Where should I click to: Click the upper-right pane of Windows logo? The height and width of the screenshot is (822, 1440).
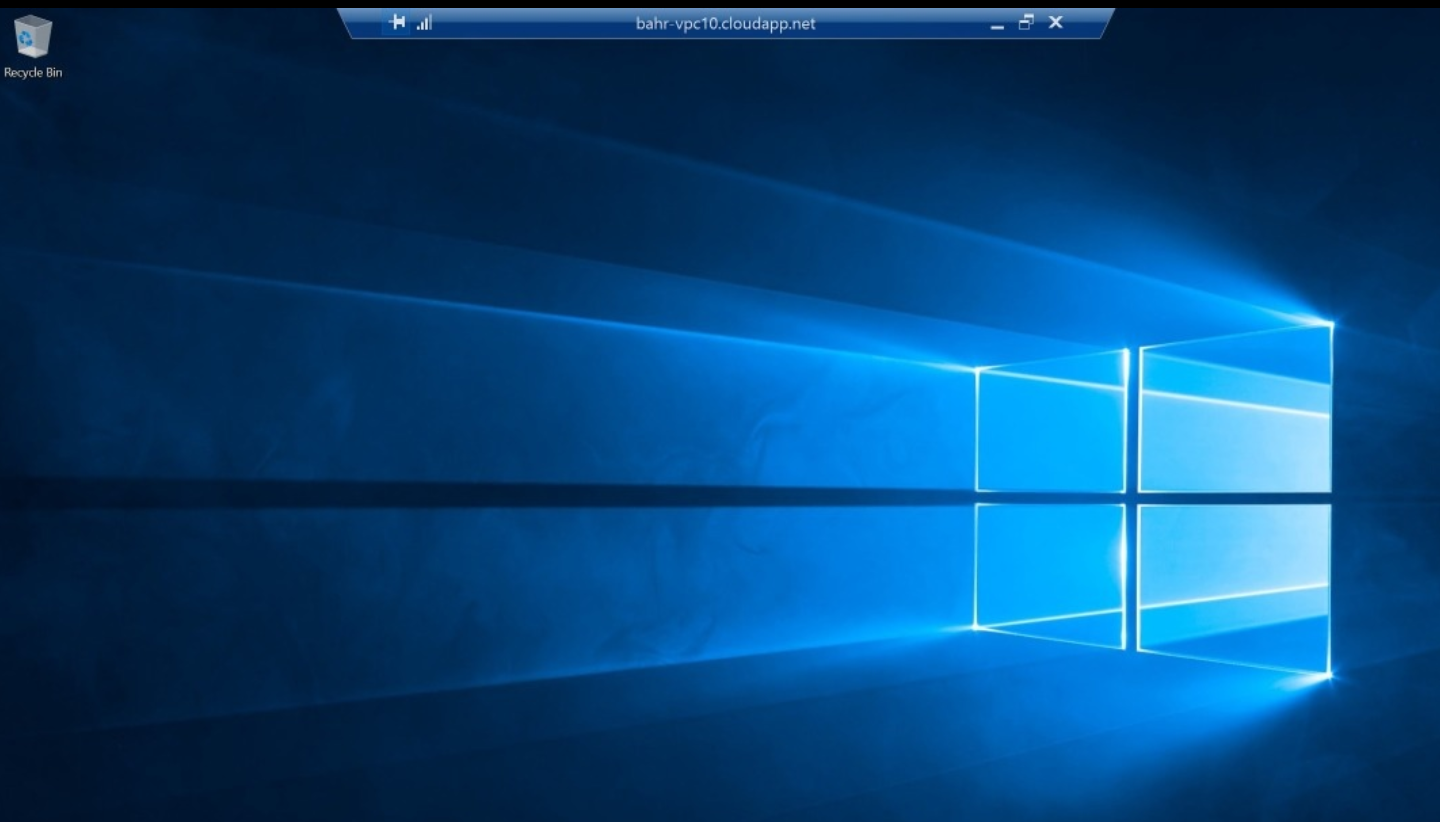coord(1235,420)
